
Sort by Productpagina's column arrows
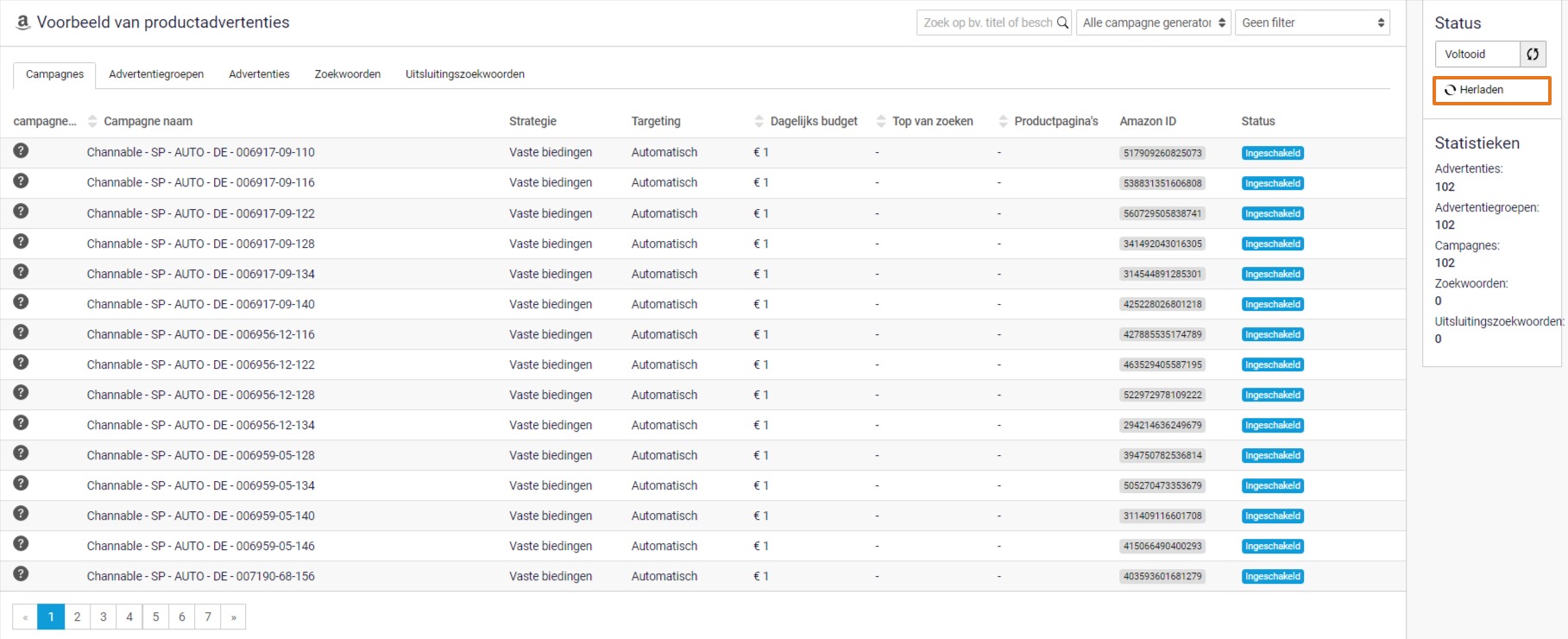[1003, 122]
